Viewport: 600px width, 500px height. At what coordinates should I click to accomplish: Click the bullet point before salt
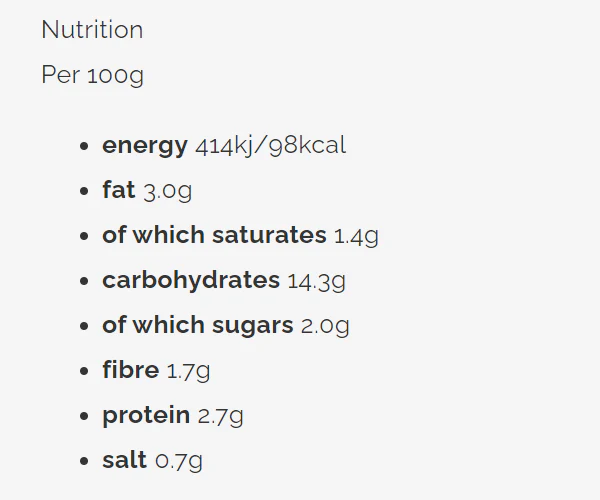point(84,462)
